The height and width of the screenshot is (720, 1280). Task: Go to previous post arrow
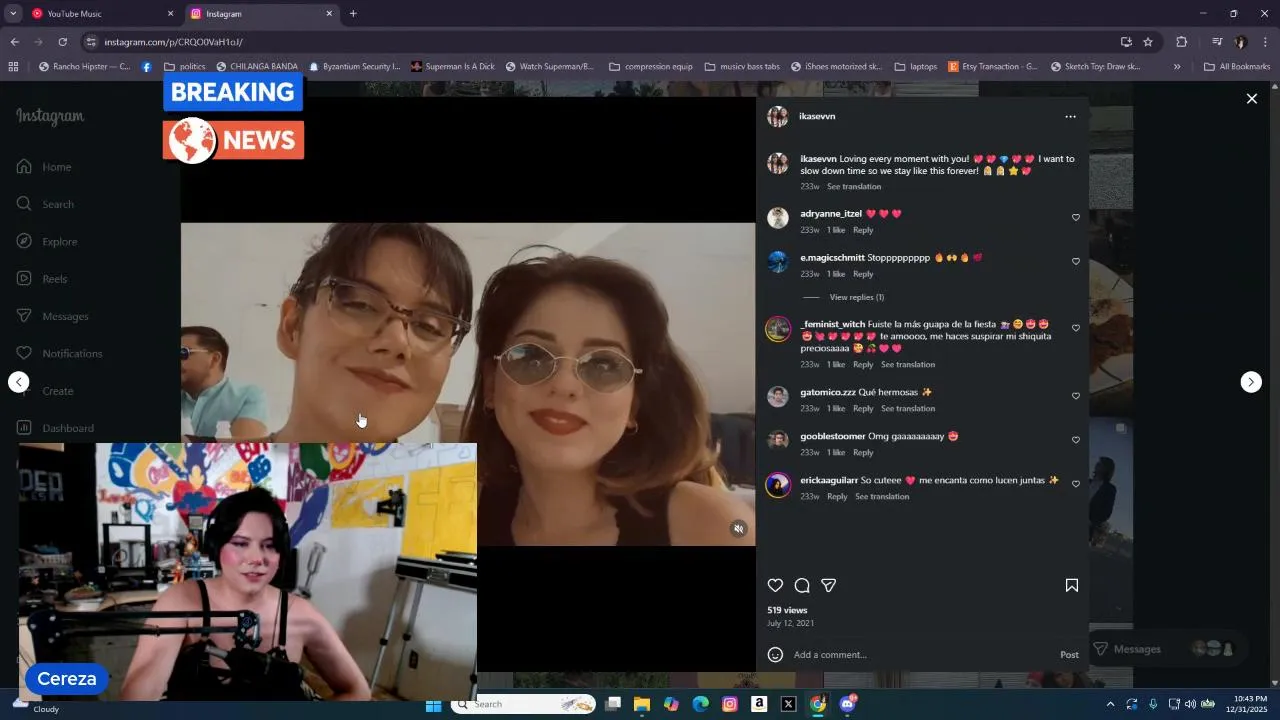19,382
